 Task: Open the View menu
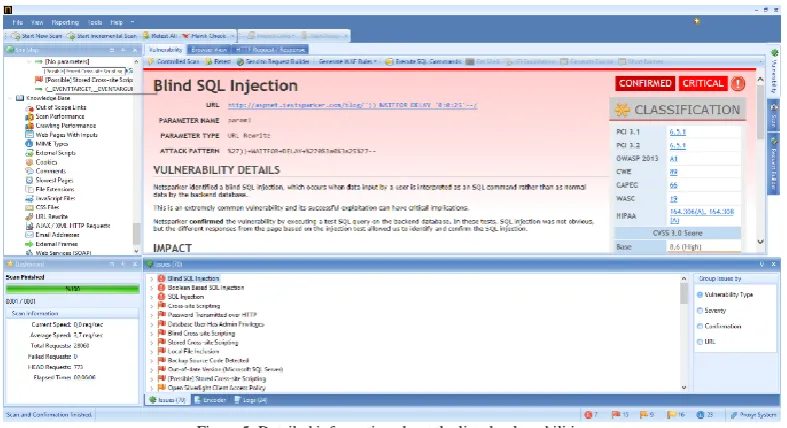pos(37,23)
